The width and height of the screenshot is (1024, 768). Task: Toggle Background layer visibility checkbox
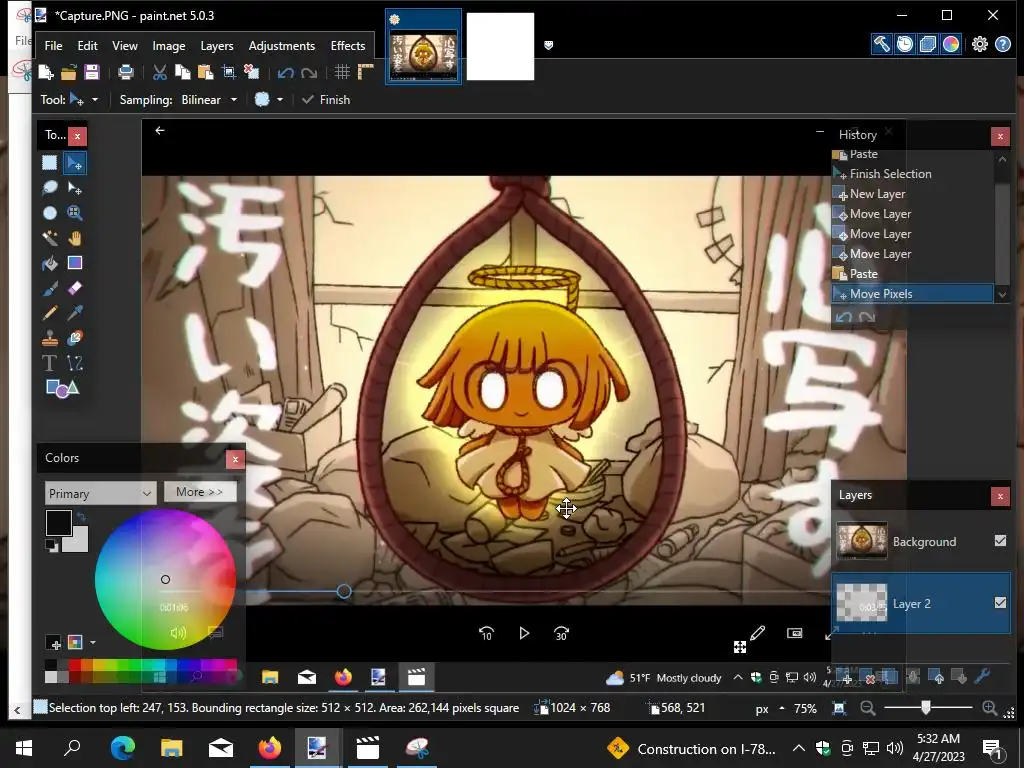click(x=1000, y=541)
